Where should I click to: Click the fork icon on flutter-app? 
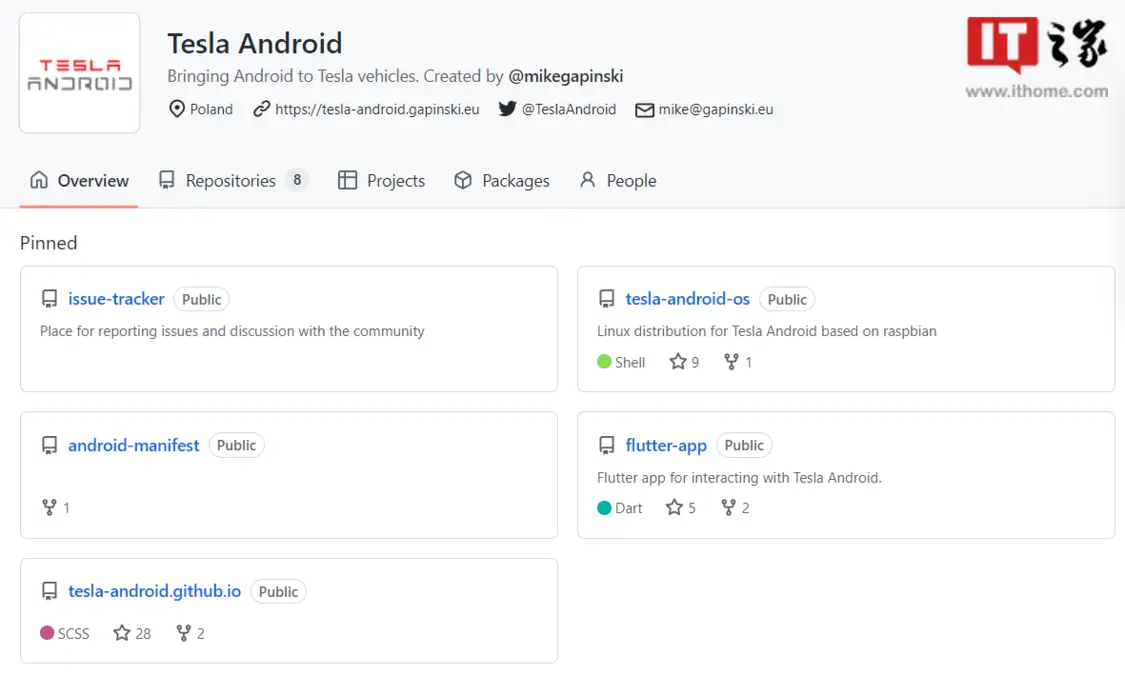pyautogui.click(x=729, y=508)
